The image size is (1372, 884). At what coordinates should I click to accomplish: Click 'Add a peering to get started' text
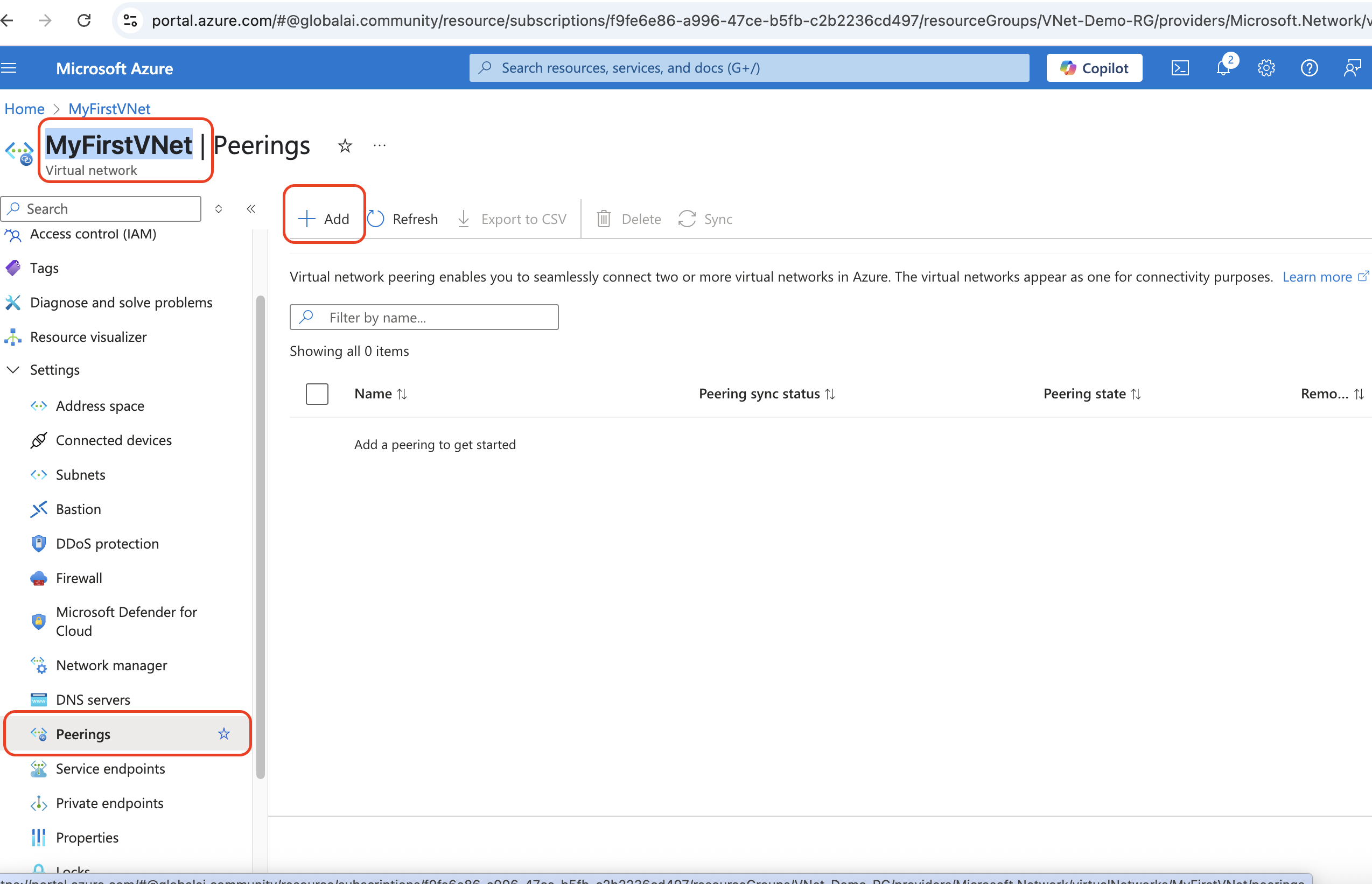coord(435,444)
